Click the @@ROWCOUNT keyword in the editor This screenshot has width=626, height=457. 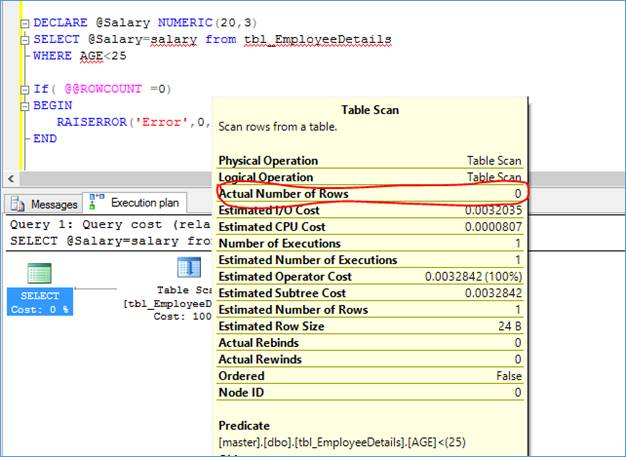pyautogui.click(x=103, y=89)
